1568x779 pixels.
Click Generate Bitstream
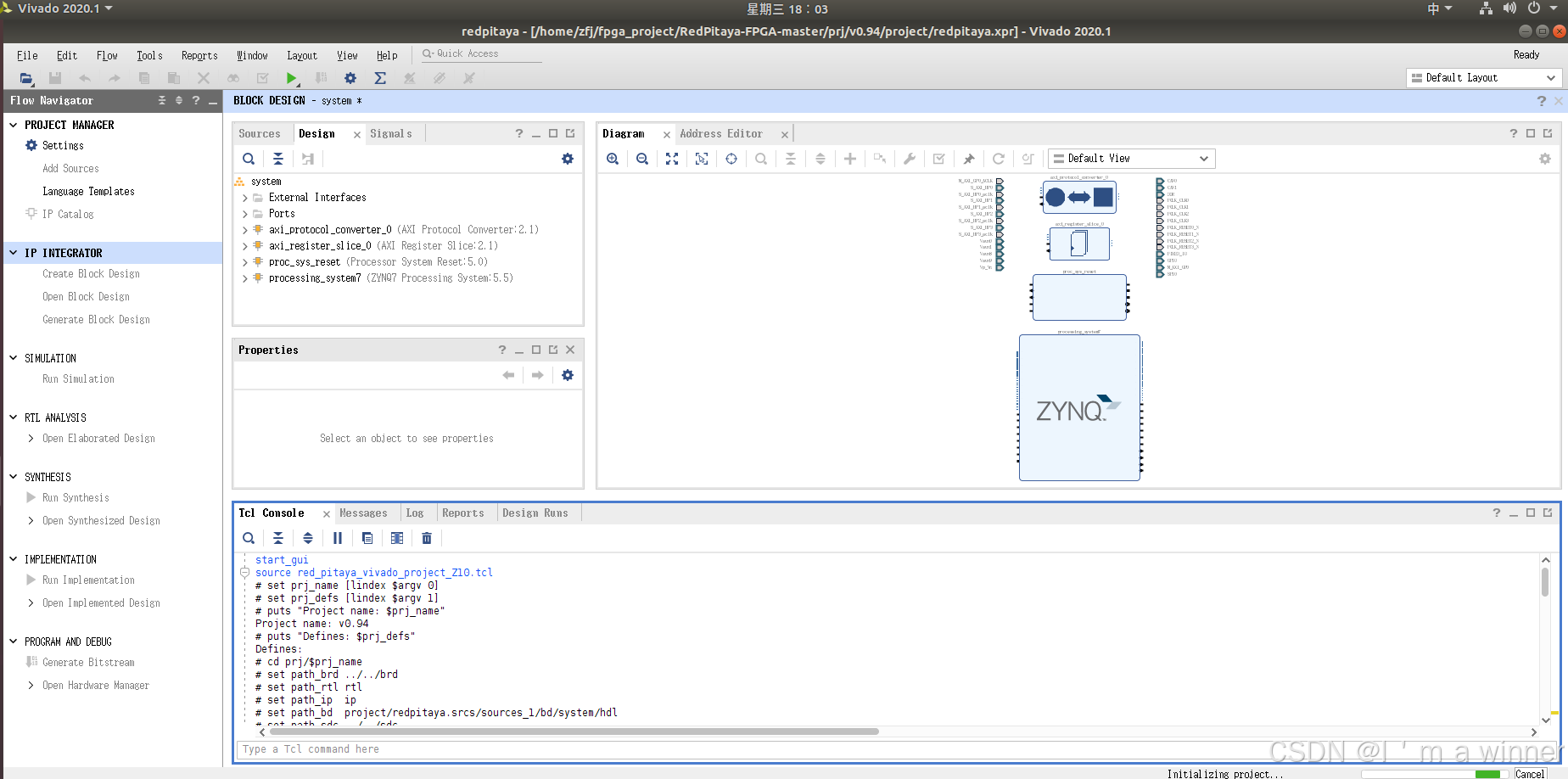pos(88,663)
